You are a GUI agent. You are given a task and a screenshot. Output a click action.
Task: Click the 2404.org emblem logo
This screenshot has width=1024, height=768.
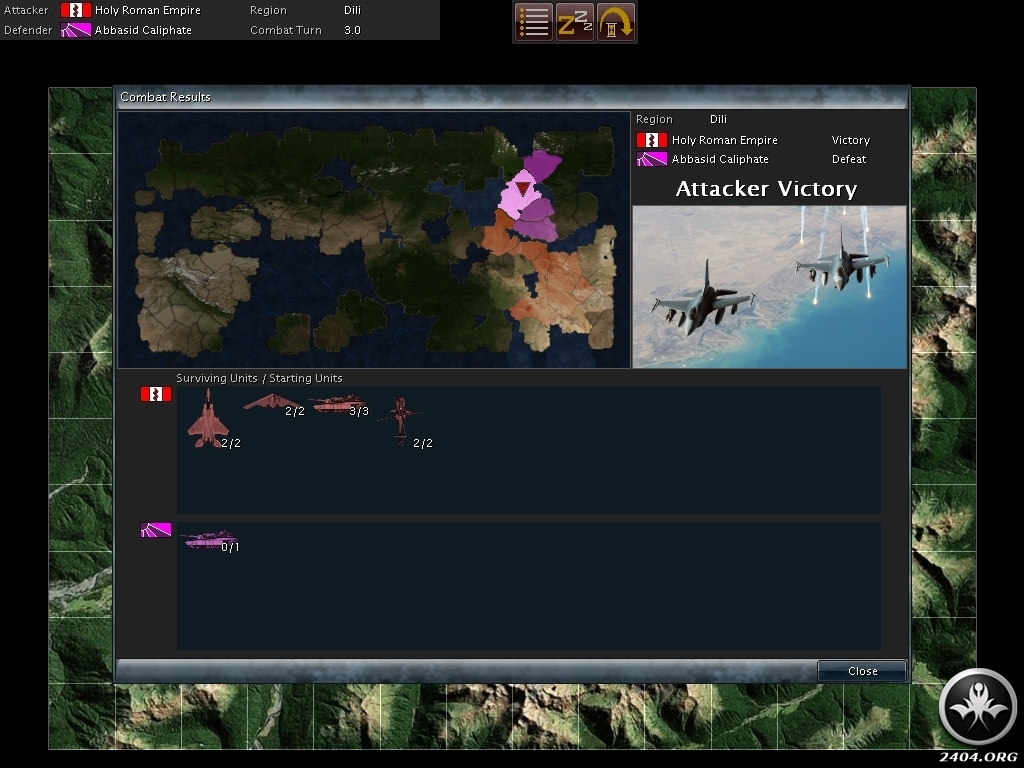tap(978, 708)
